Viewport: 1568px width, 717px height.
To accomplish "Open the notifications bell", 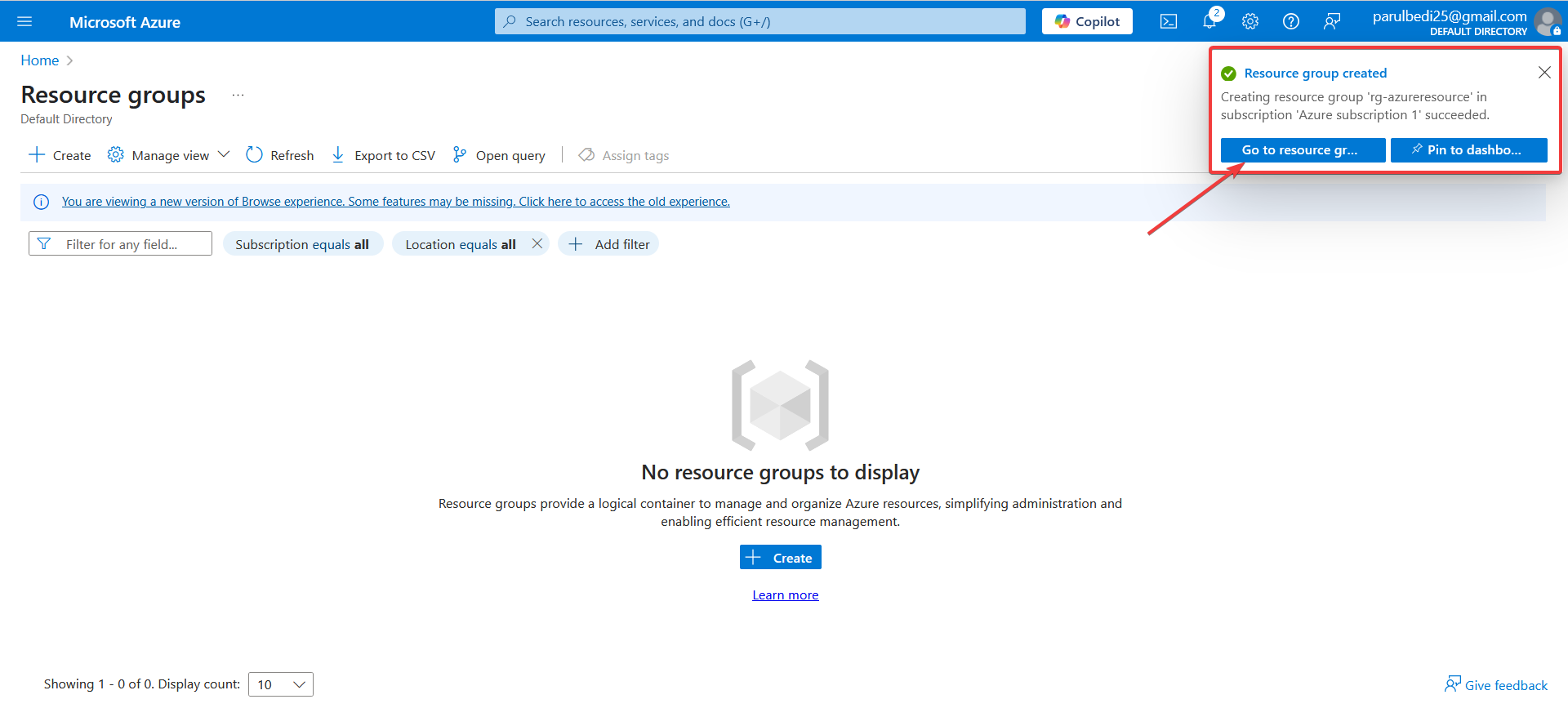I will coord(1209,21).
